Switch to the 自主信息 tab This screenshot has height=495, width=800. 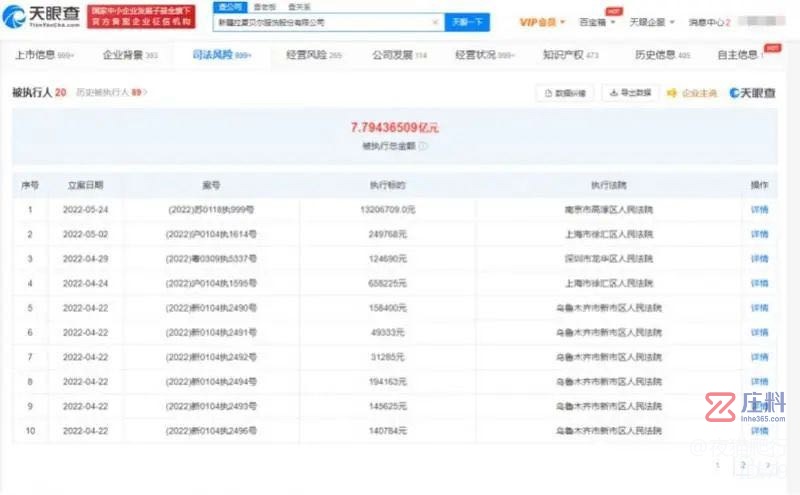(740, 55)
